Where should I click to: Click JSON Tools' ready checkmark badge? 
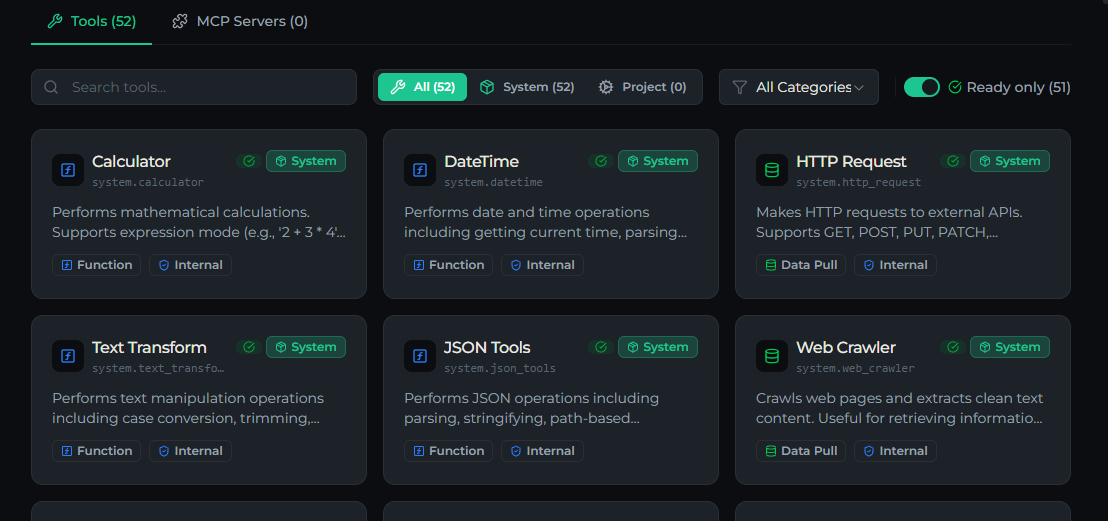tap(601, 347)
